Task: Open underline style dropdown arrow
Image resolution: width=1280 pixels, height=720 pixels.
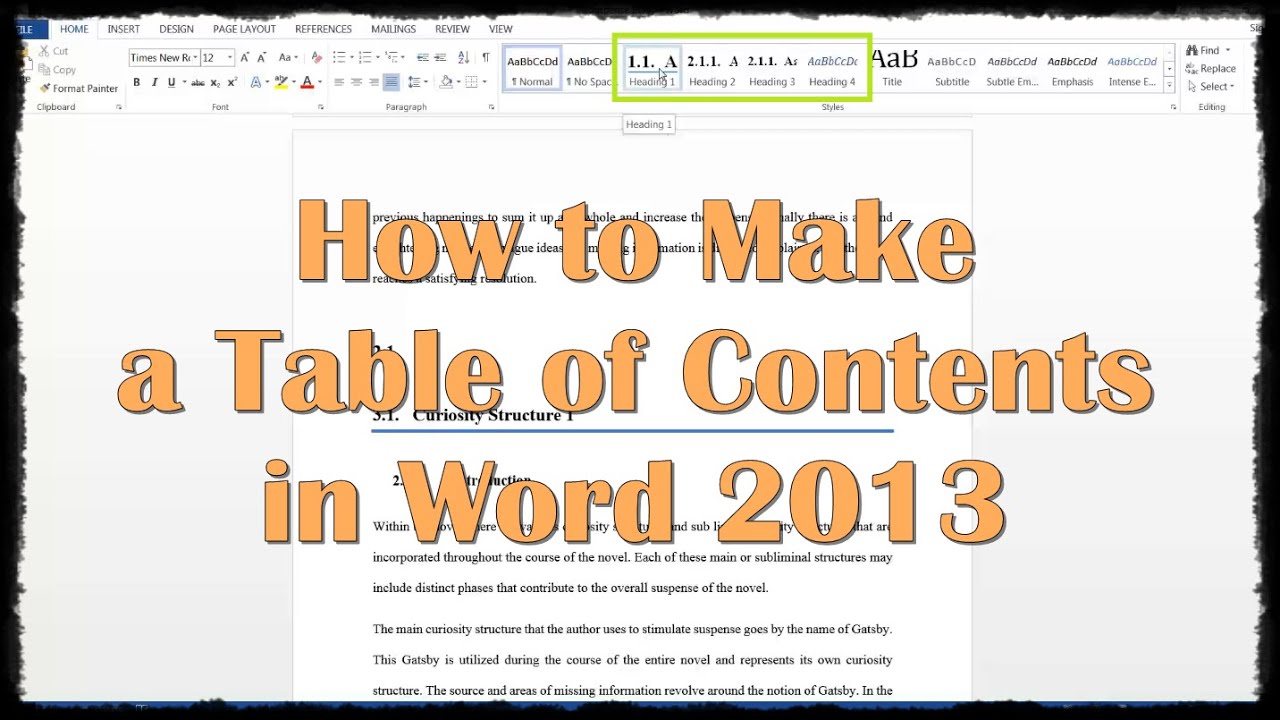Action: pos(183,83)
